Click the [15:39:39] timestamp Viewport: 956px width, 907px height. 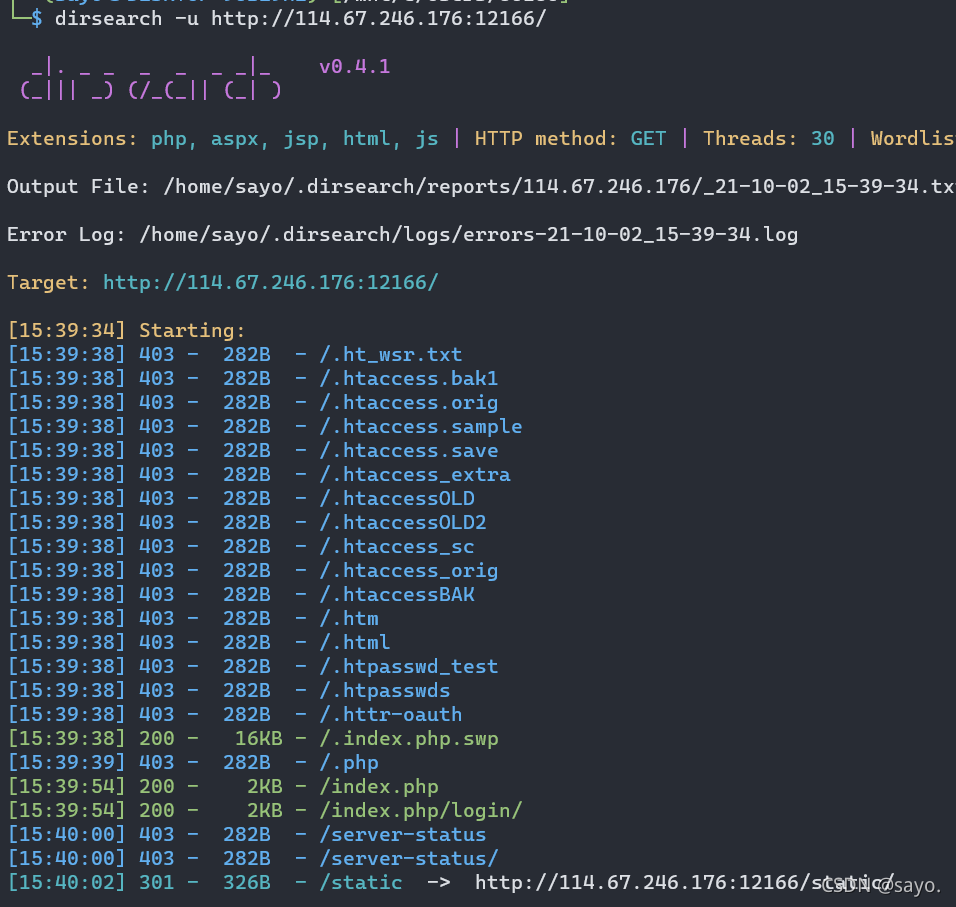[x=66, y=763]
